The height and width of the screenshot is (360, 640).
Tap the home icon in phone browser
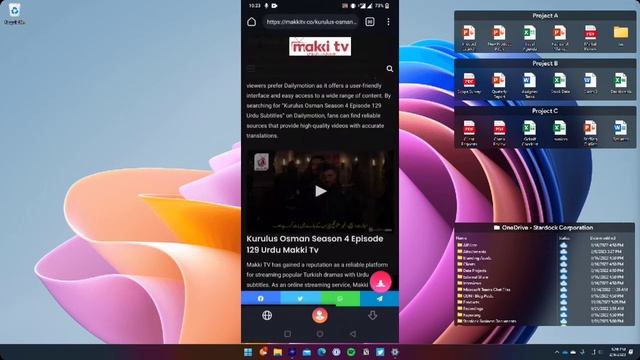point(251,22)
